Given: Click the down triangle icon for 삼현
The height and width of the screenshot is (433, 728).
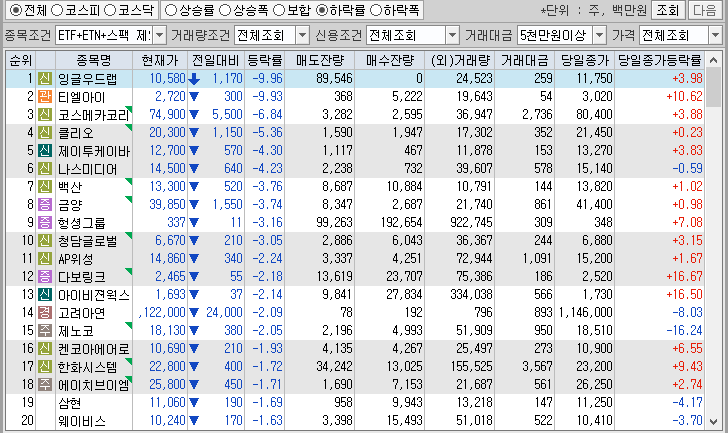Looking at the screenshot, I should [194, 403].
